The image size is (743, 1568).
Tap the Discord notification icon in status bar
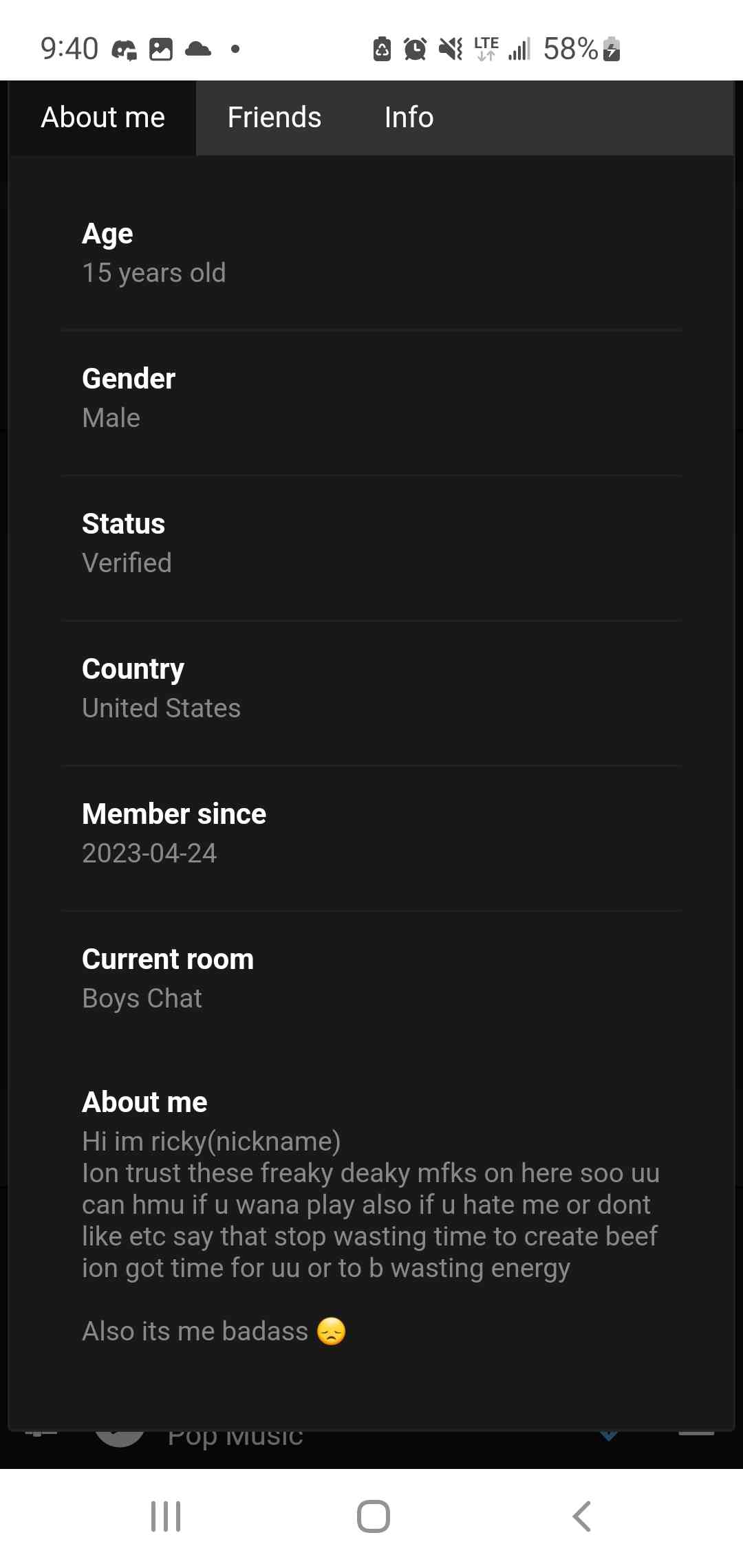[124, 49]
